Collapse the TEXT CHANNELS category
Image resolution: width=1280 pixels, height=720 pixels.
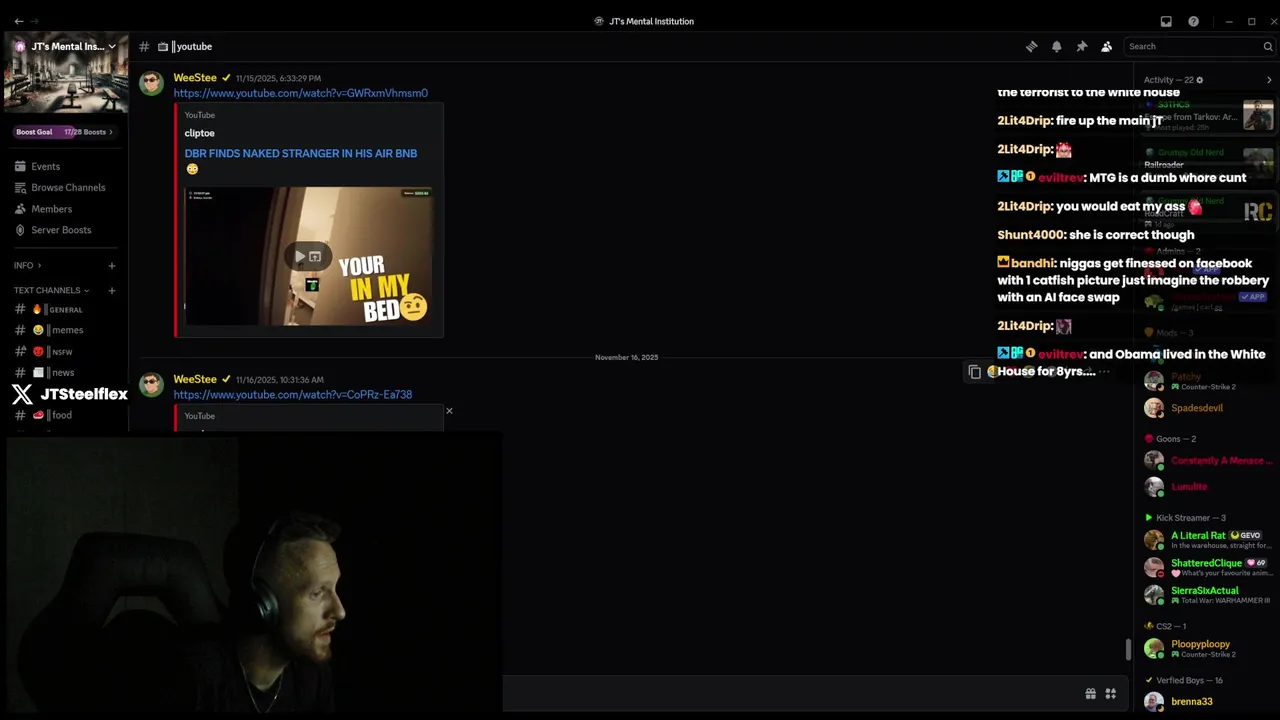(x=51, y=291)
